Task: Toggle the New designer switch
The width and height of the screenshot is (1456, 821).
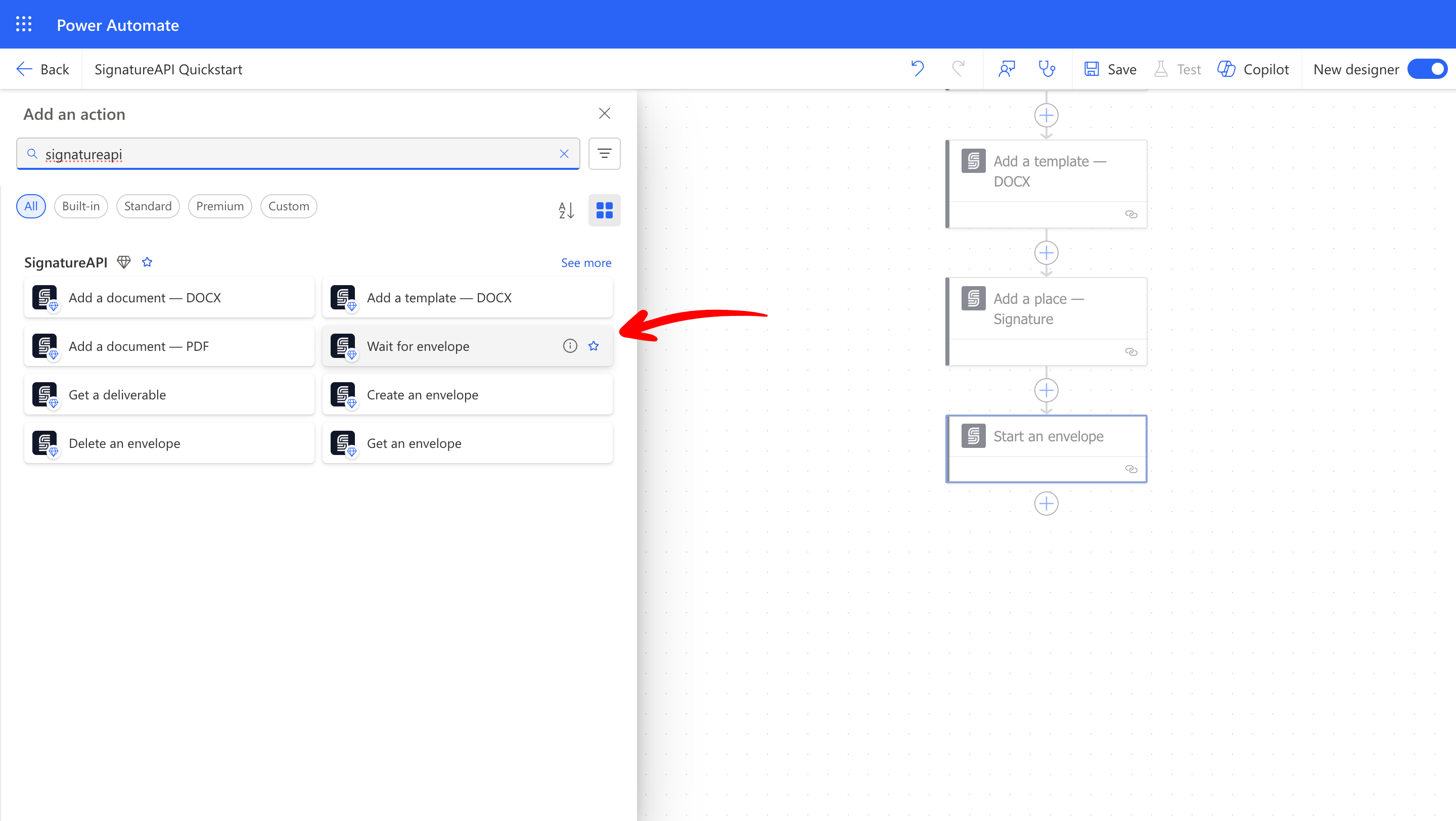Action: coord(1427,69)
